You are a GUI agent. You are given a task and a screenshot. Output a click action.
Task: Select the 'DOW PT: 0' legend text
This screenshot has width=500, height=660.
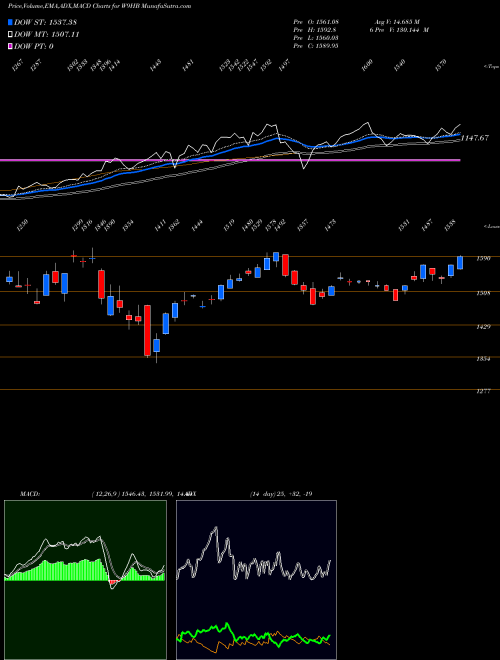coord(34,46)
